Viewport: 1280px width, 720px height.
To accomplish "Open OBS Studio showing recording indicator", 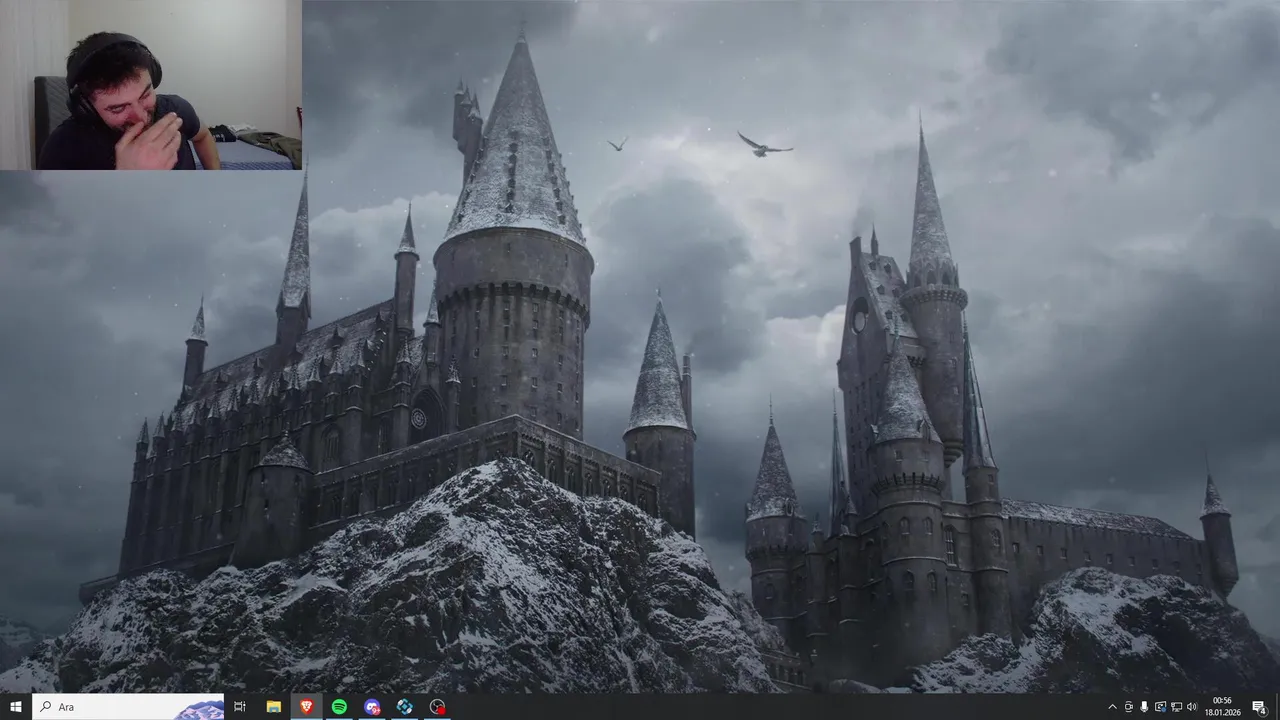I will tap(437, 707).
